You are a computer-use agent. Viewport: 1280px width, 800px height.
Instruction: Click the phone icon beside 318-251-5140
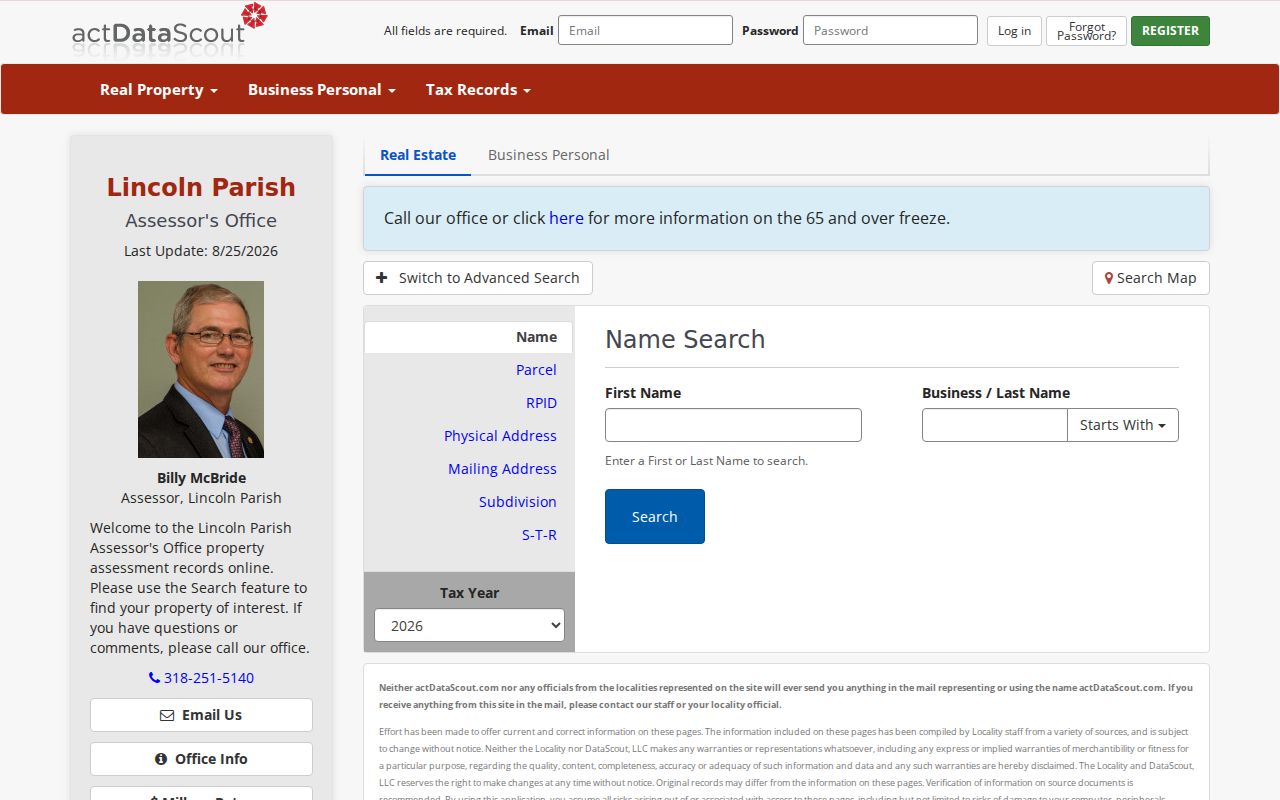tap(154, 678)
